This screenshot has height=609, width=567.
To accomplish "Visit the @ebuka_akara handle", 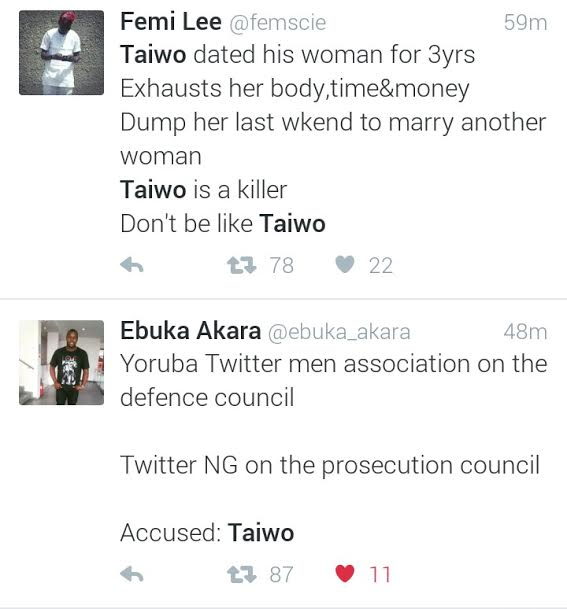I will (339, 332).
